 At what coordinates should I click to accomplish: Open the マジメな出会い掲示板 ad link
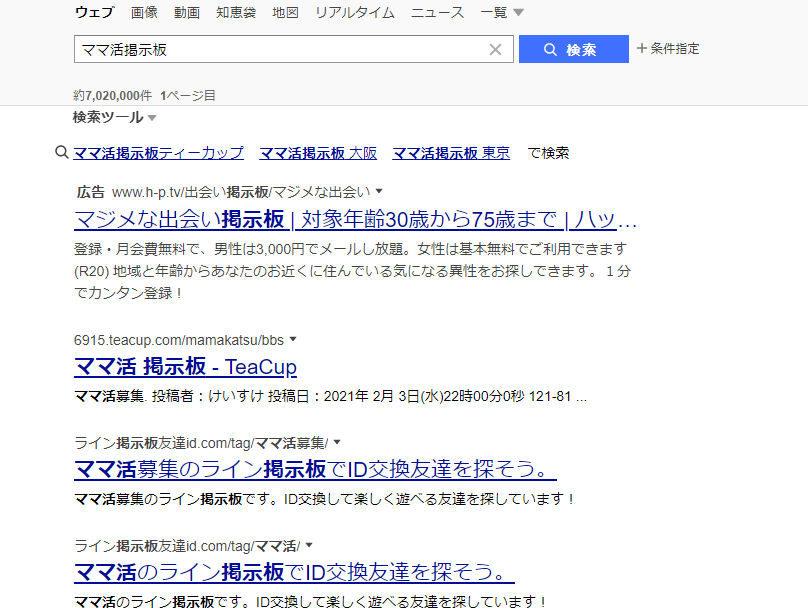pyautogui.click(x=356, y=220)
